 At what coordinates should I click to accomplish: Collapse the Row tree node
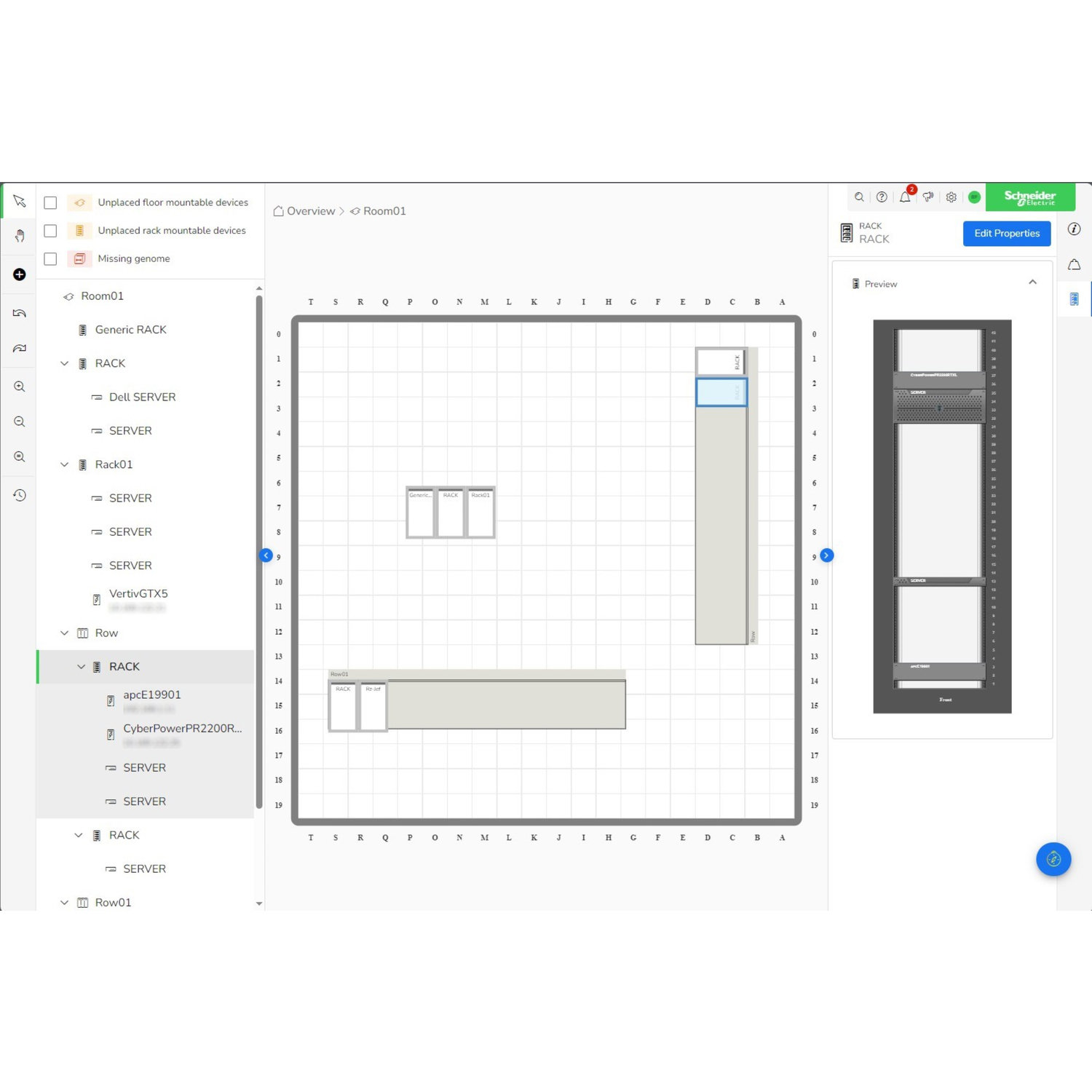coord(65,633)
